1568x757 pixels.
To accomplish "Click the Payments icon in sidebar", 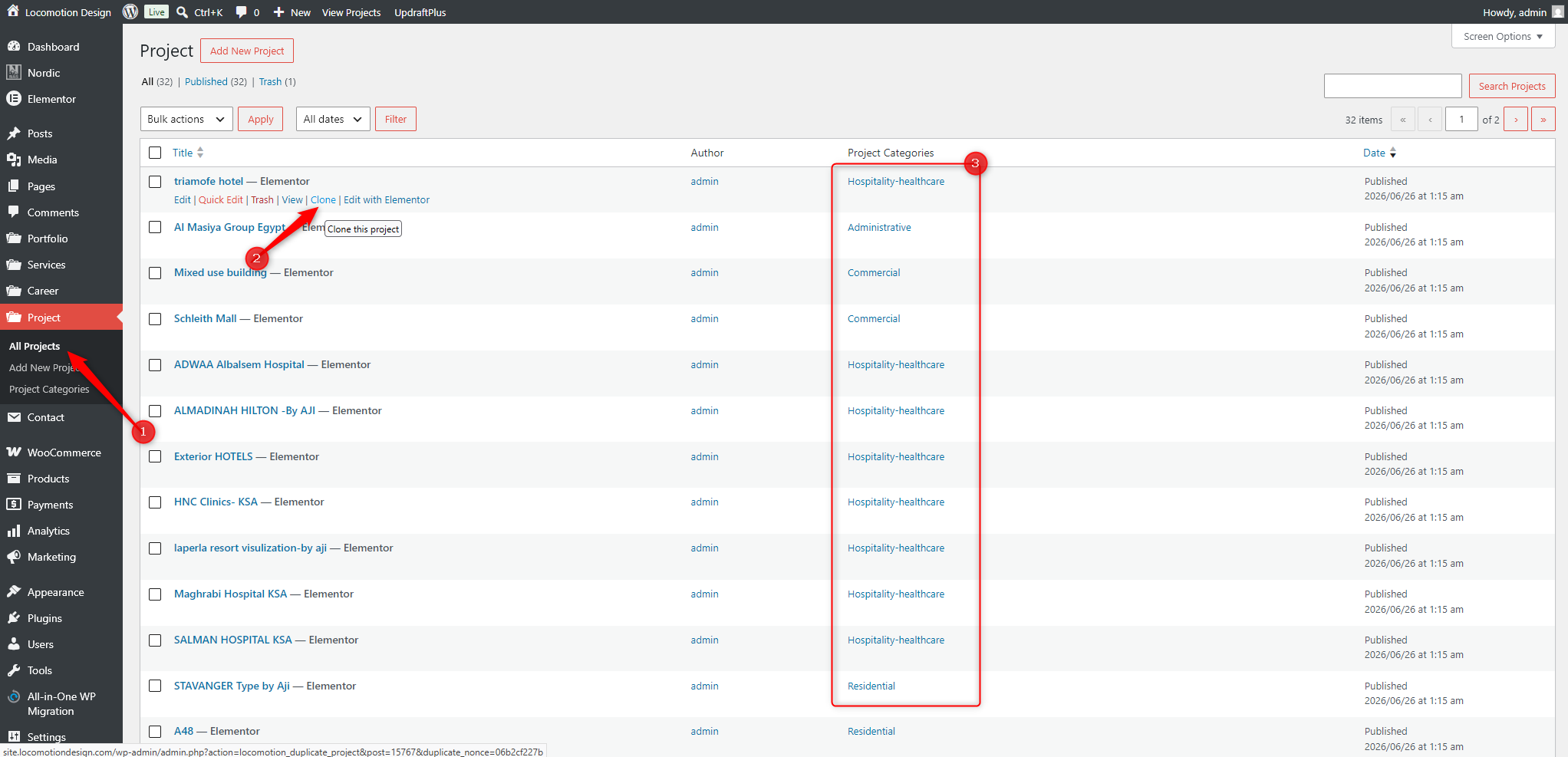I will click(14, 504).
